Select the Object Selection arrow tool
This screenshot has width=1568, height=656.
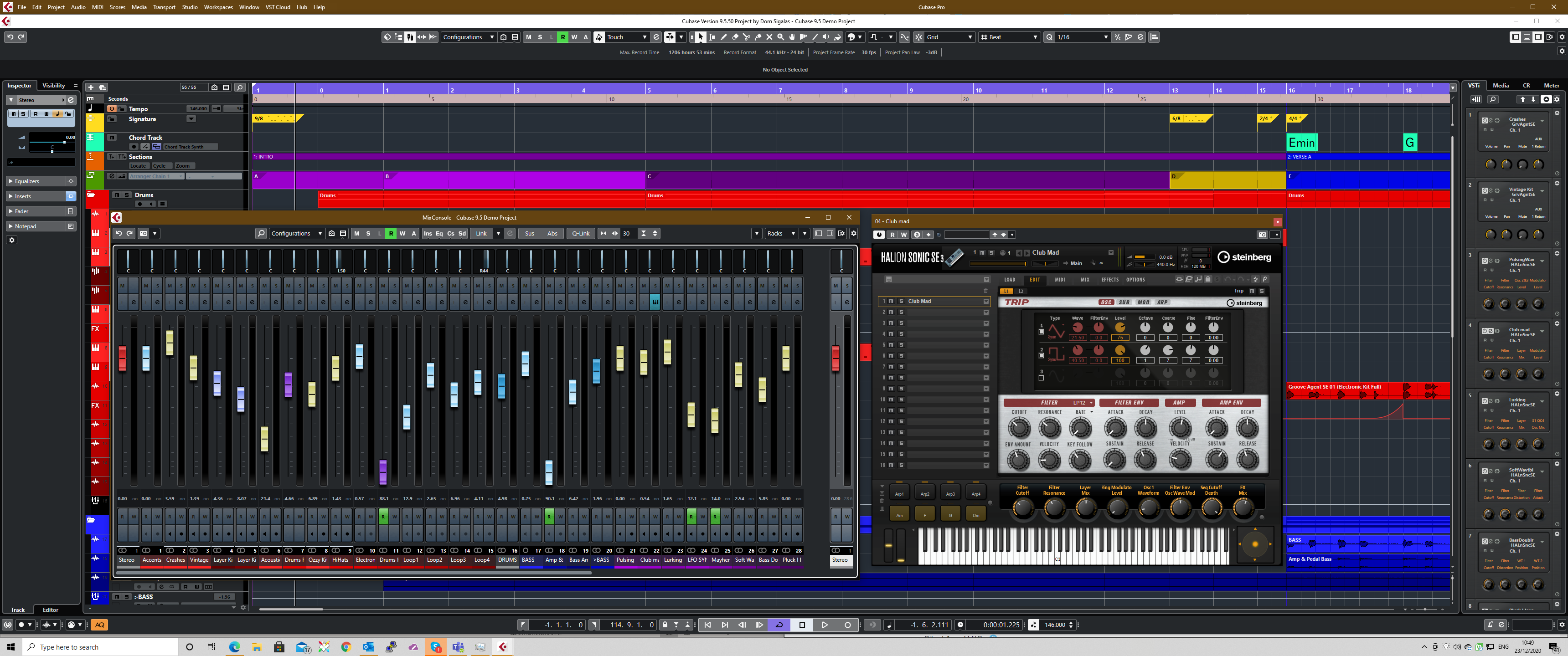[701, 37]
